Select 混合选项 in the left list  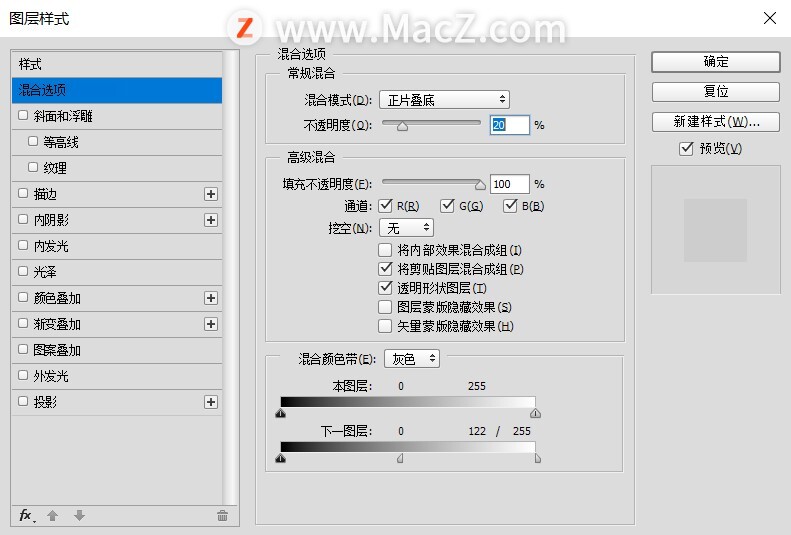pos(117,90)
